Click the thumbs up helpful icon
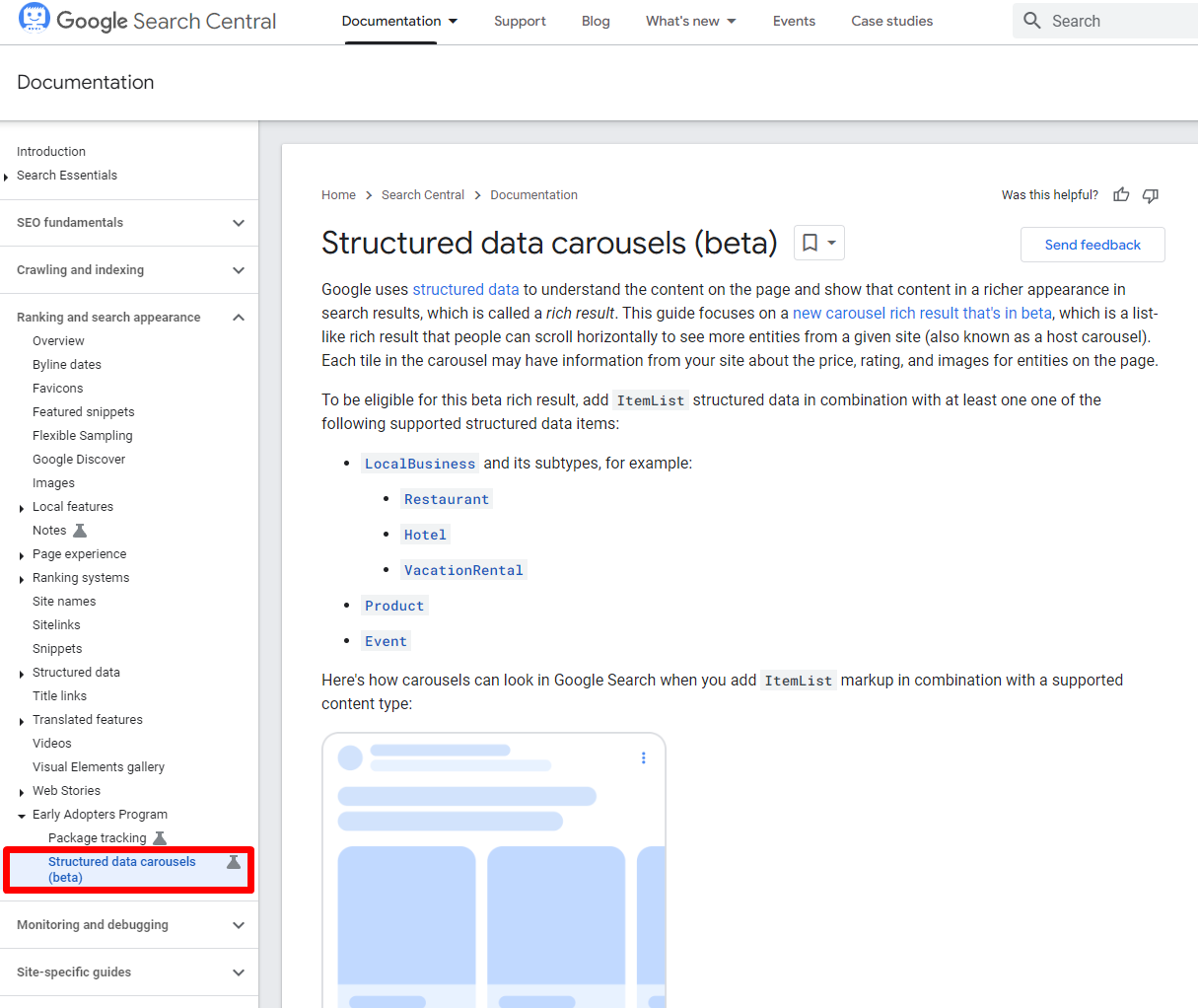This screenshot has width=1198, height=1008. pyautogui.click(x=1121, y=194)
